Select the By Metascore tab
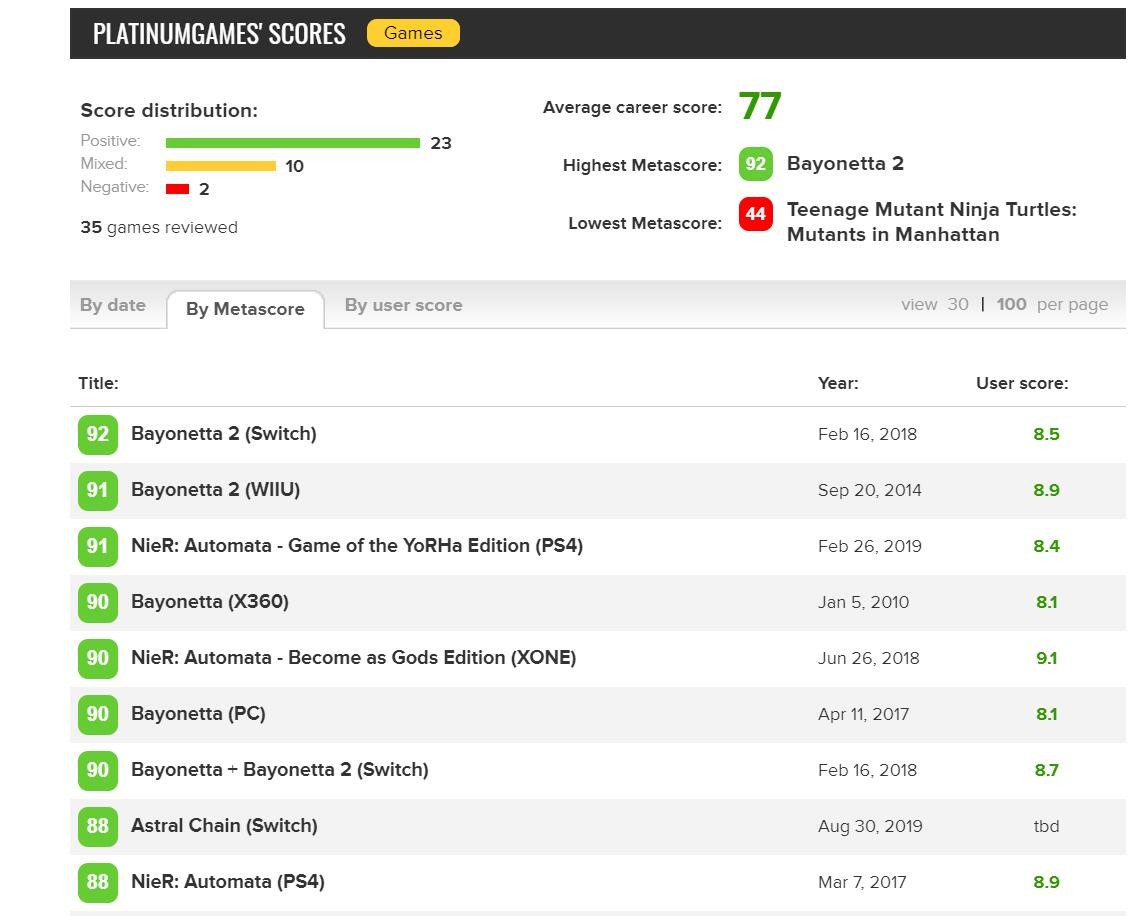 point(245,309)
